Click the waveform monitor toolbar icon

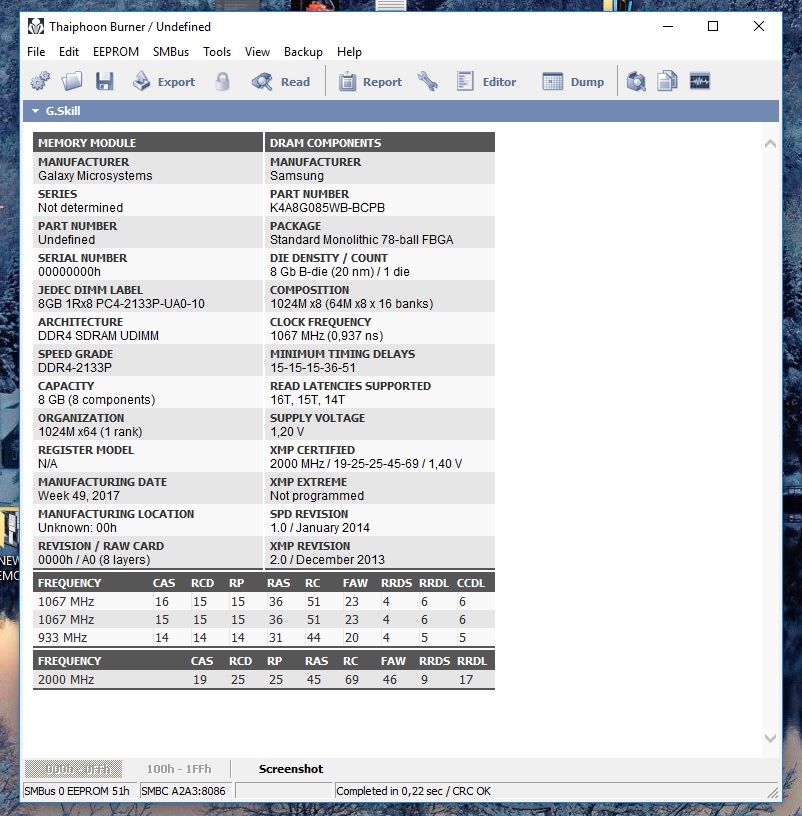click(699, 81)
